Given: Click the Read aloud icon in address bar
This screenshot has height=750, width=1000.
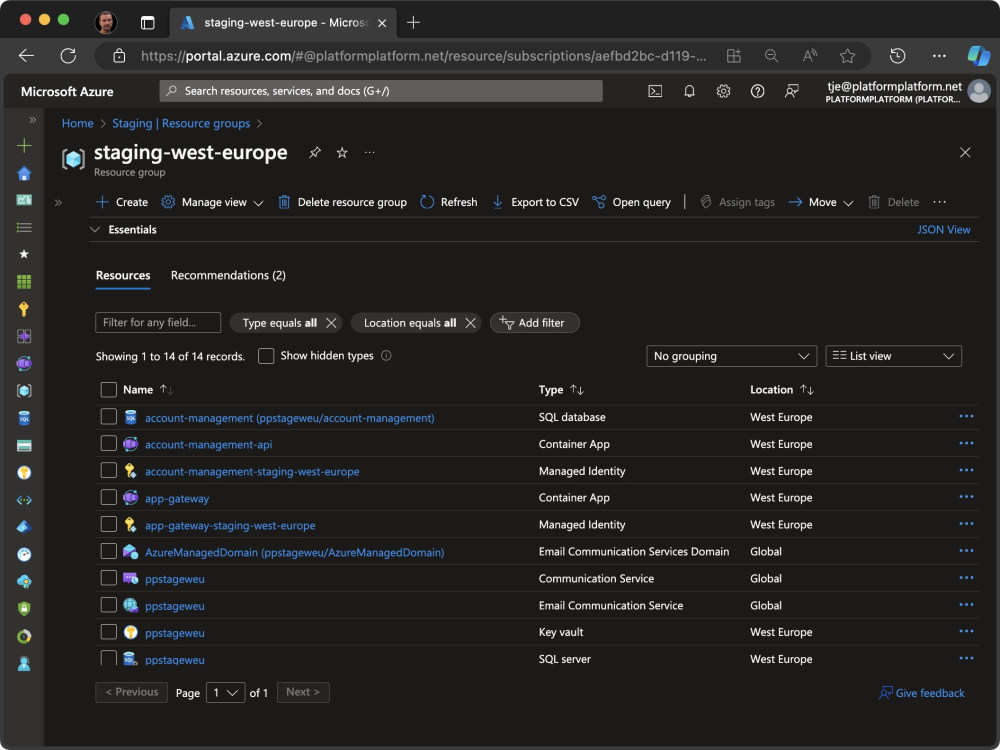Looking at the screenshot, I should (x=809, y=56).
